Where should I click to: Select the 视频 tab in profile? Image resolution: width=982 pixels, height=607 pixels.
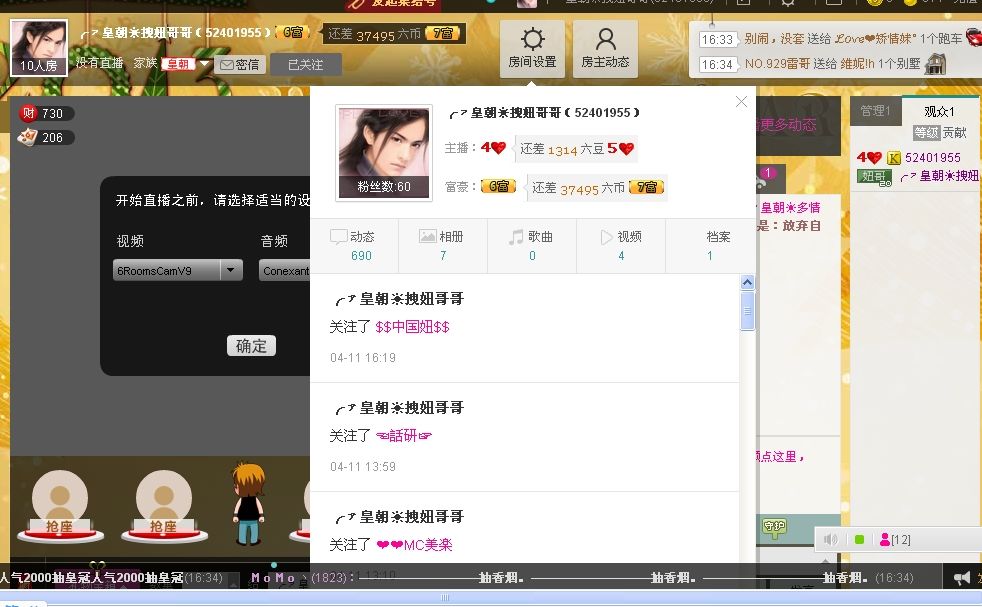pyautogui.click(x=620, y=245)
